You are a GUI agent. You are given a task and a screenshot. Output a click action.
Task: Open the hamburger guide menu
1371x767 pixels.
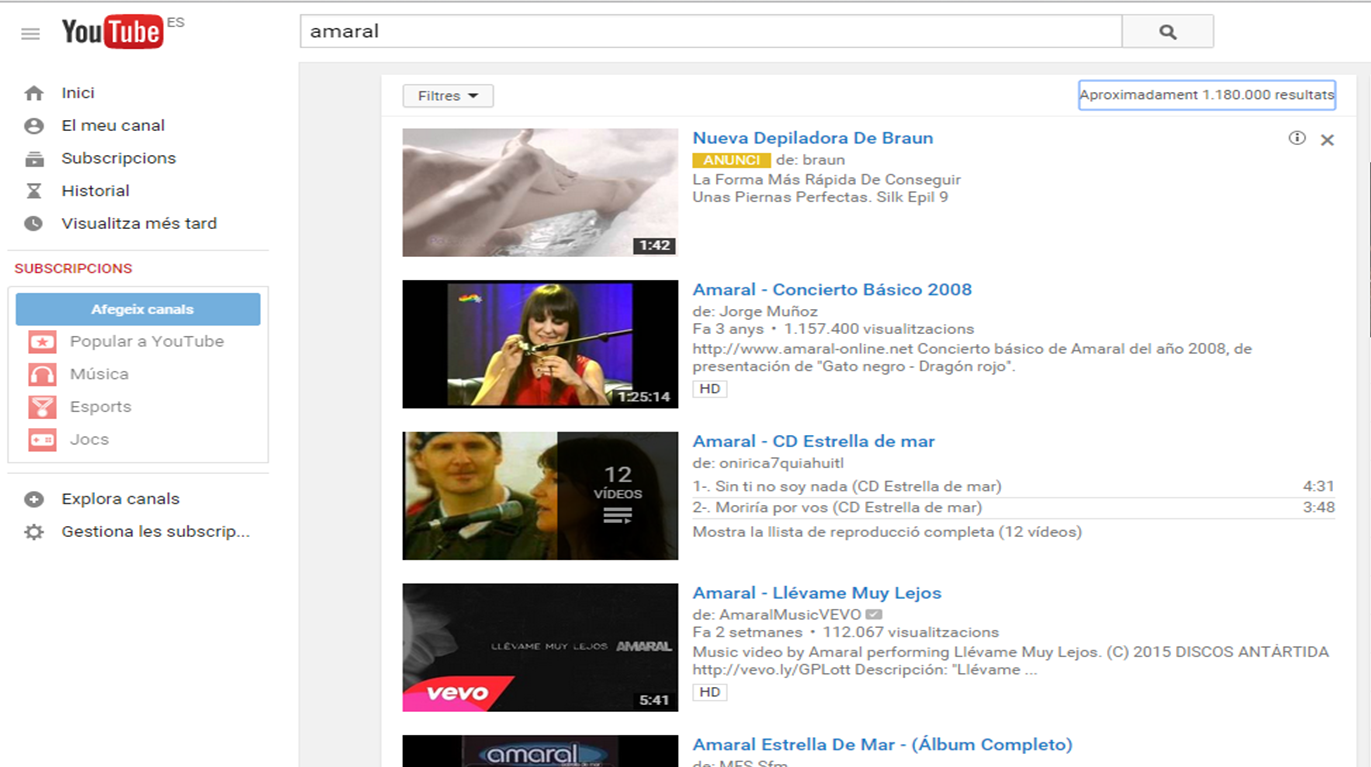(31, 34)
